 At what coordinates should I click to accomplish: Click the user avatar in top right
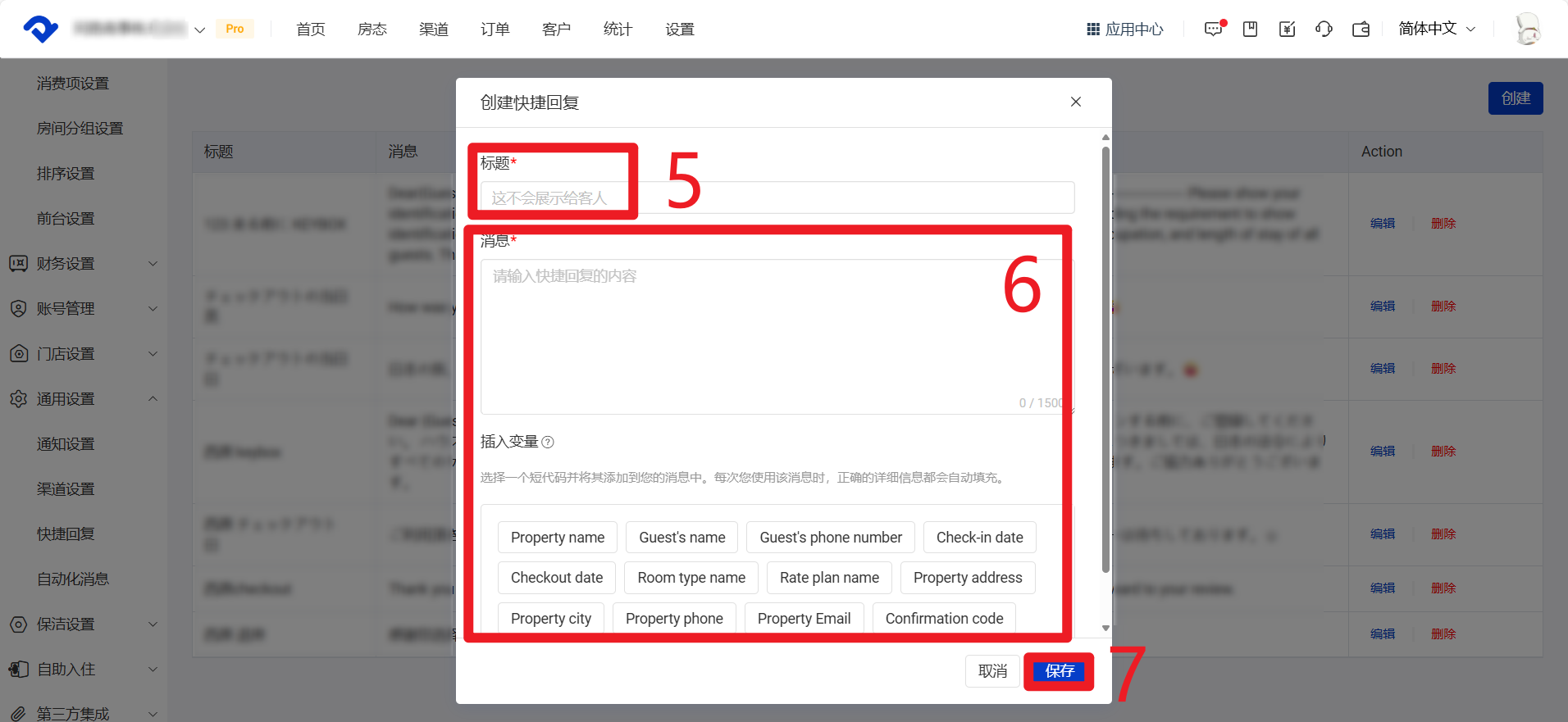[1526, 30]
